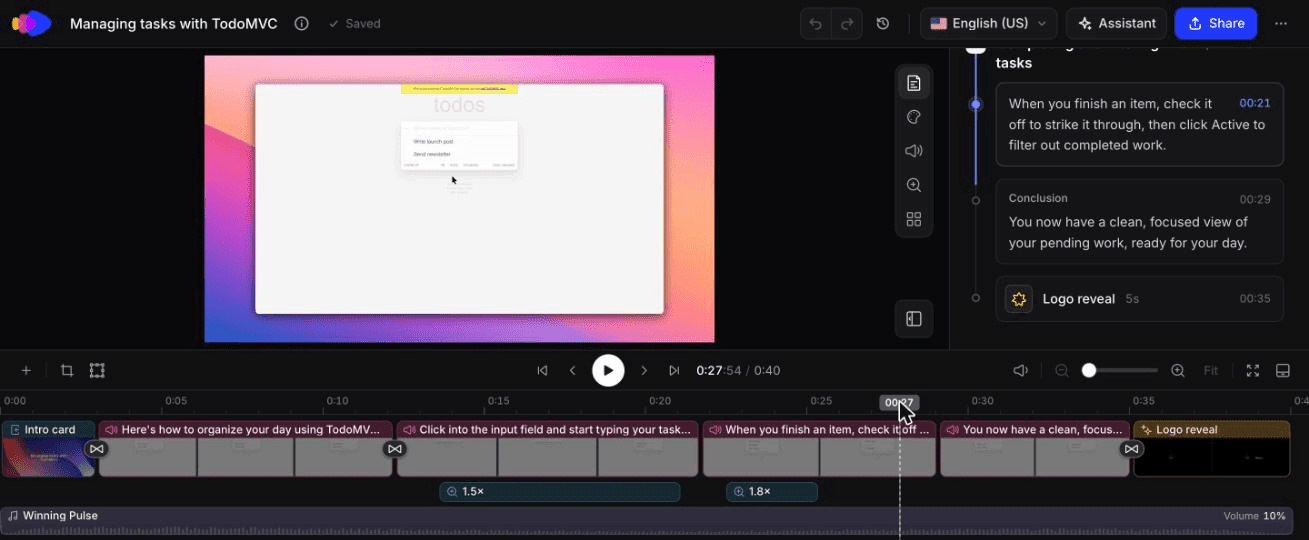Viewport: 1309px width, 540px height.
Task: Click the app logo in the top-left
Action: (x=31, y=23)
